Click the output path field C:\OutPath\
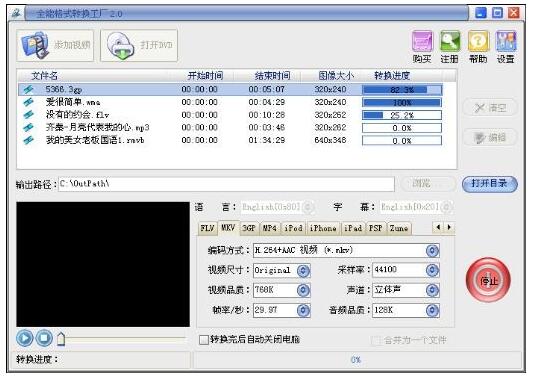Image resolution: width=547 pixels, height=376 pixels. point(226,184)
